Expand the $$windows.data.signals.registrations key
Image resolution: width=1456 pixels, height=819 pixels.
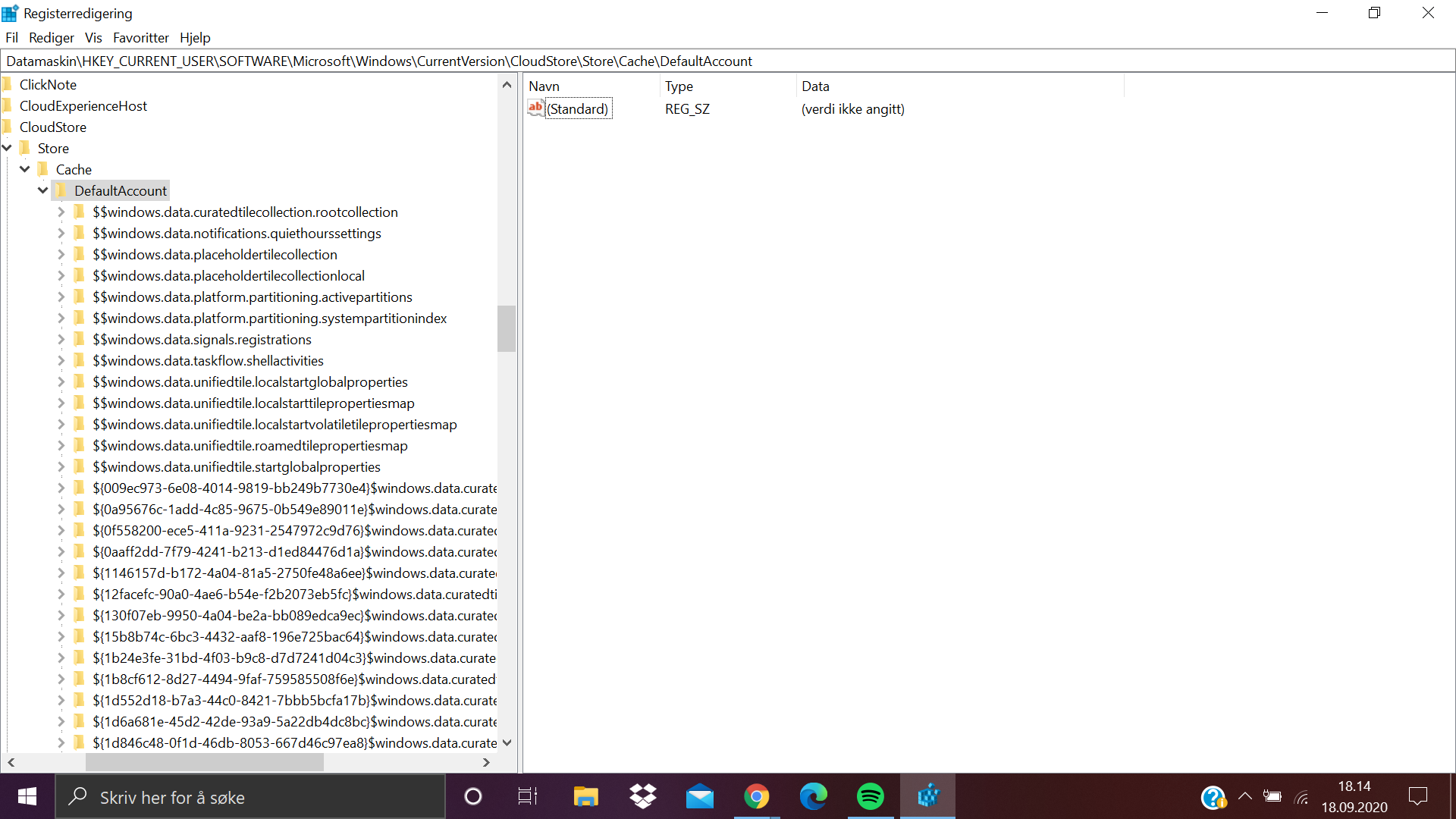point(61,339)
